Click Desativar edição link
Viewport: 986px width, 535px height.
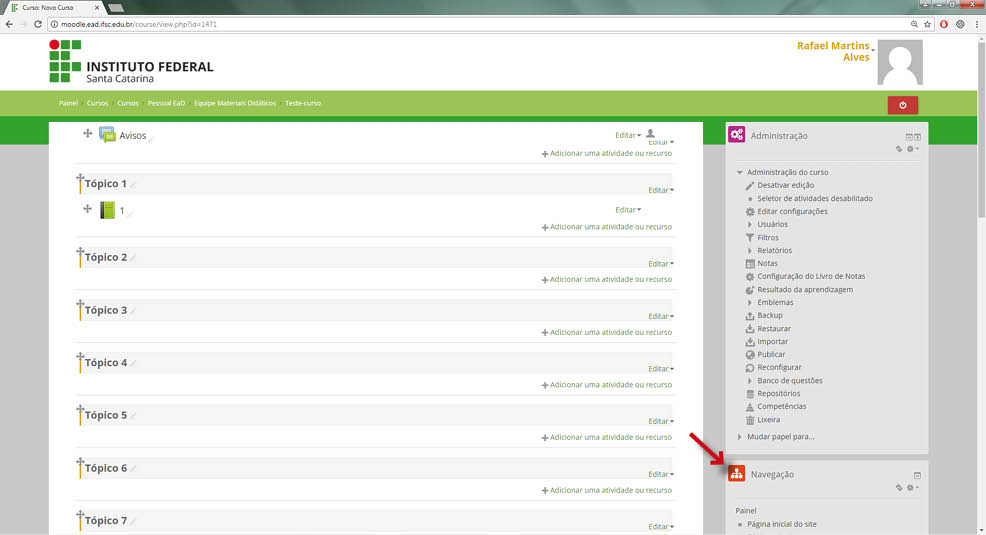[785, 185]
